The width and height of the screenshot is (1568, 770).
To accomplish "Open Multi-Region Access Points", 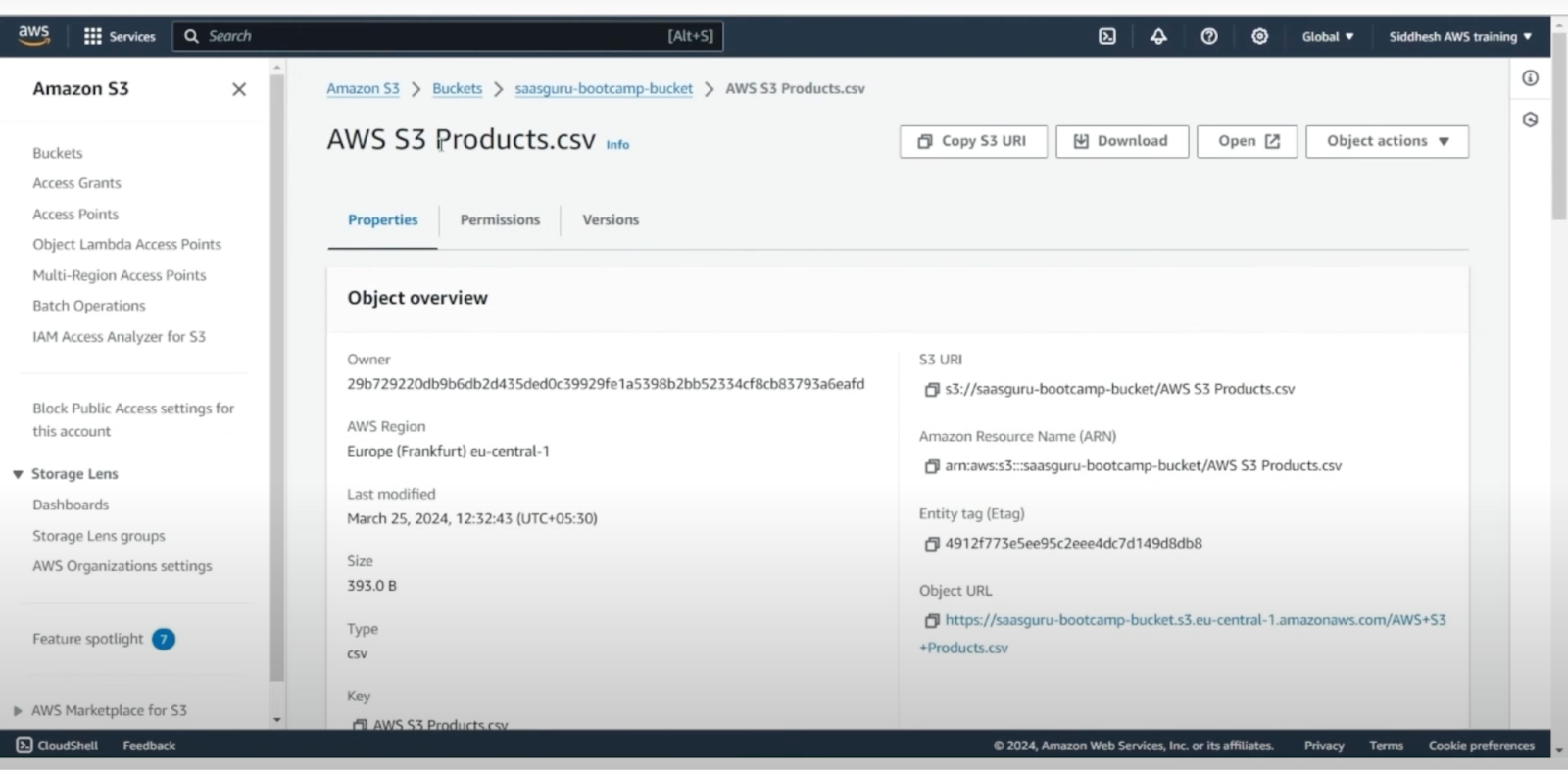I will click(120, 276).
